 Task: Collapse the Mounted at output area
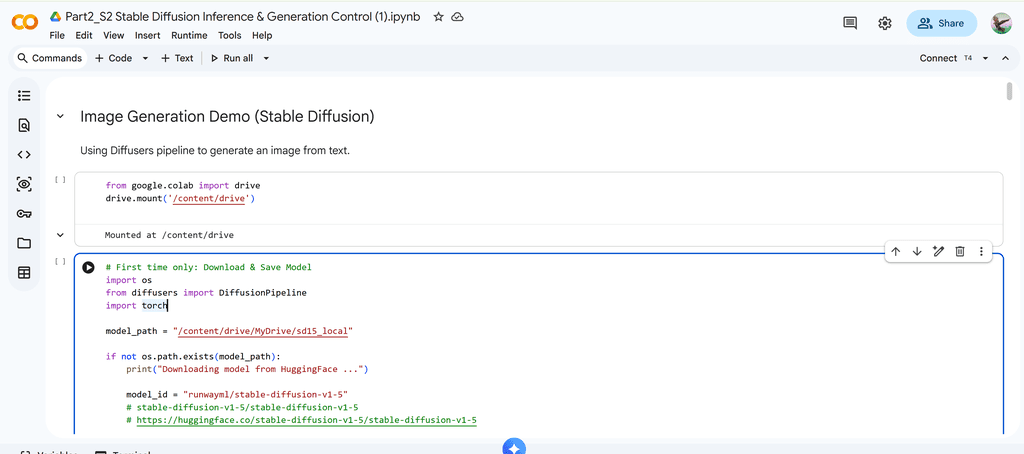coord(60,235)
